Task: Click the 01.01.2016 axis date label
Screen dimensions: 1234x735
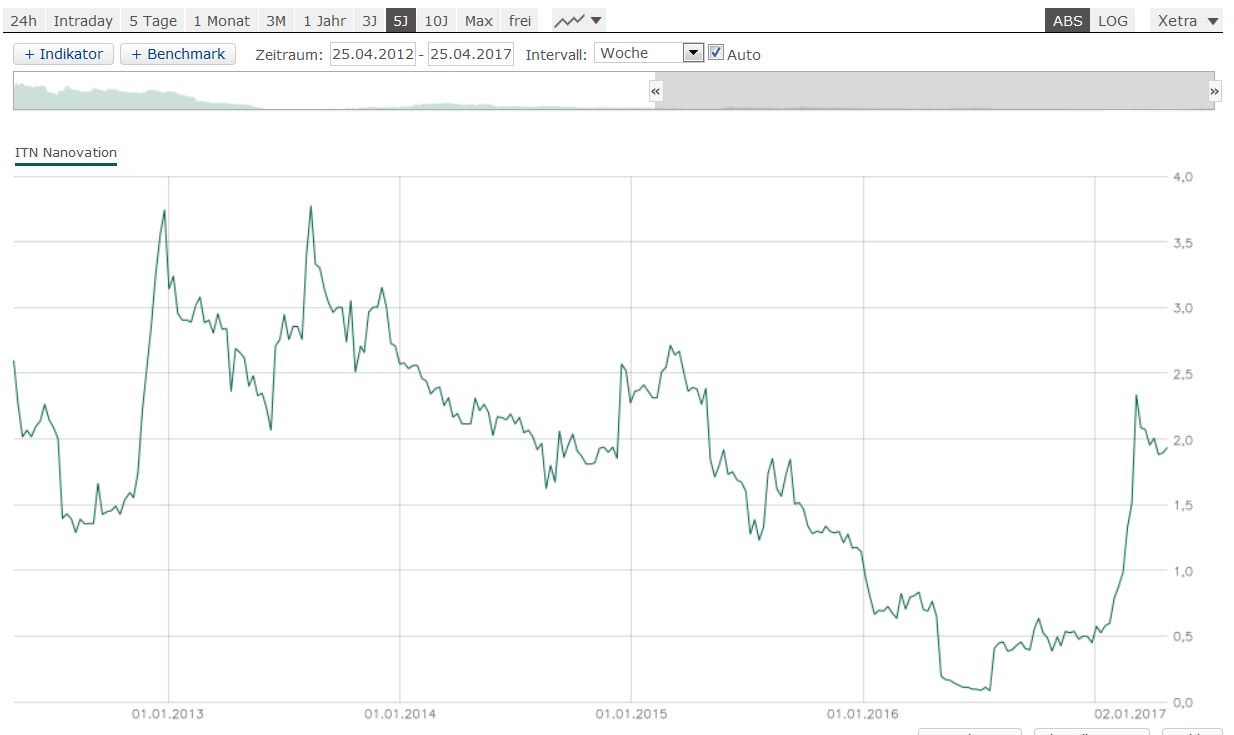Action: pyautogui.click(x=862, y=714)
